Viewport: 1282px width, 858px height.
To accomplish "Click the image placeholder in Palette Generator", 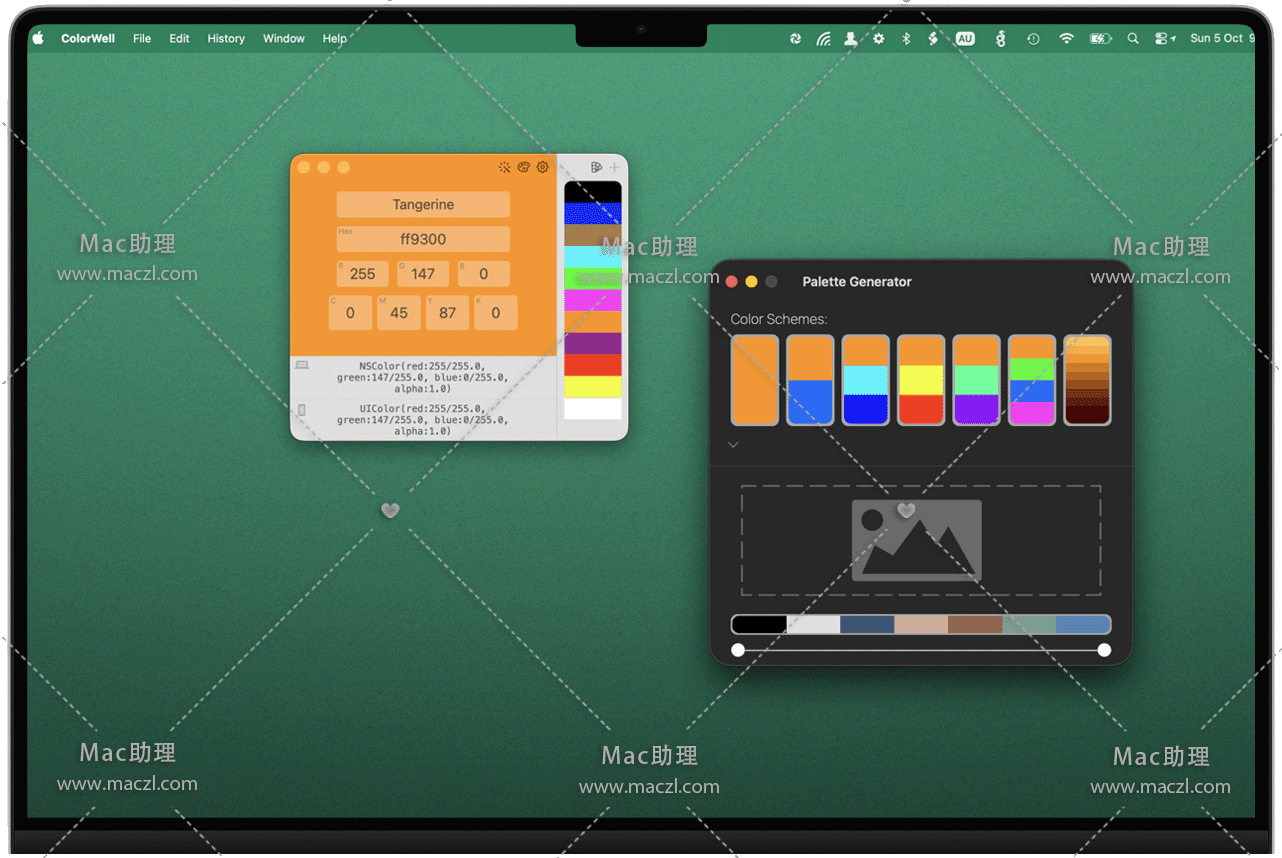I will 916,540.
